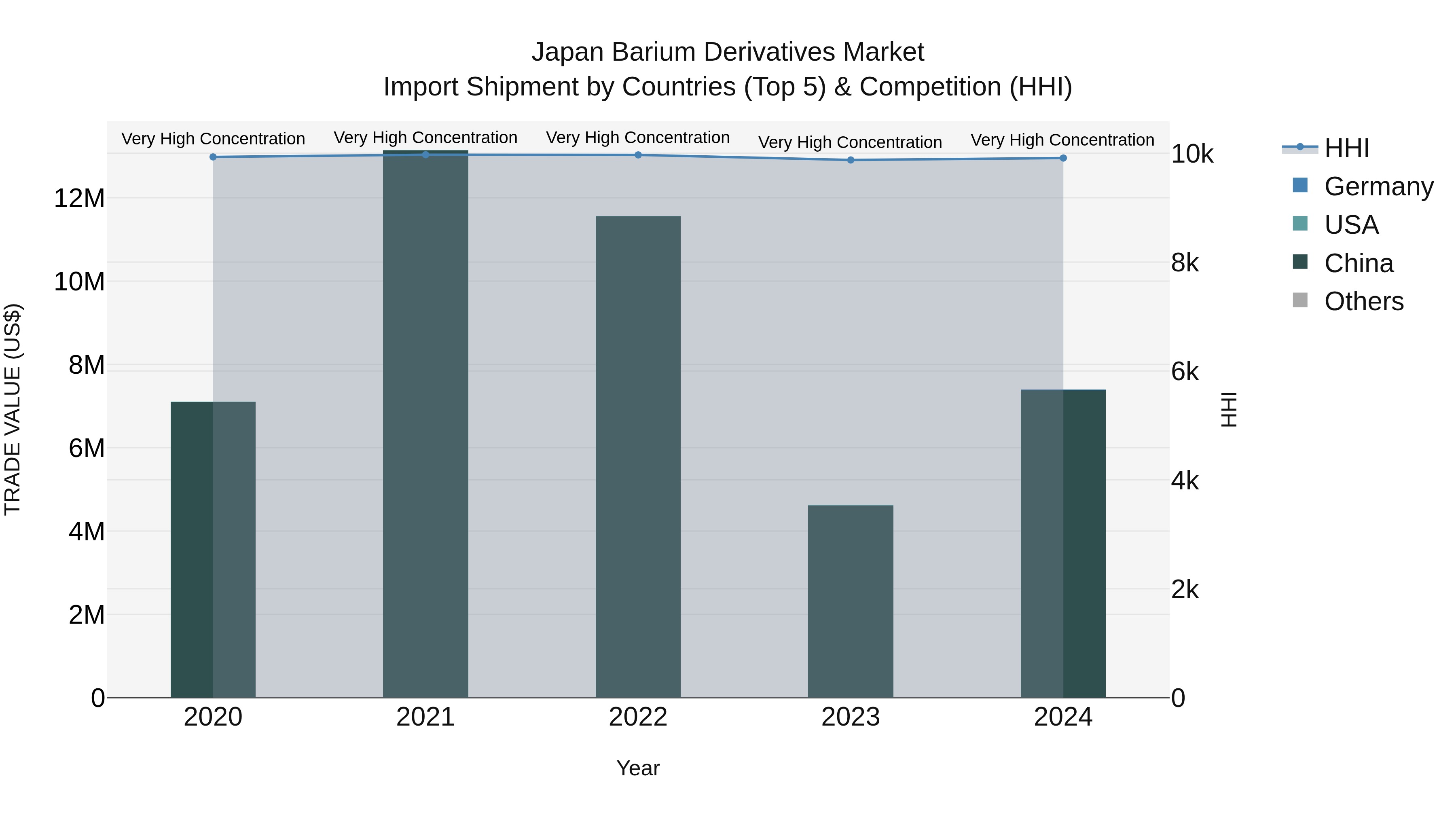The image size is (1456, 819).
Task: Hide the Others series via legend
Action: (1363, 301)
